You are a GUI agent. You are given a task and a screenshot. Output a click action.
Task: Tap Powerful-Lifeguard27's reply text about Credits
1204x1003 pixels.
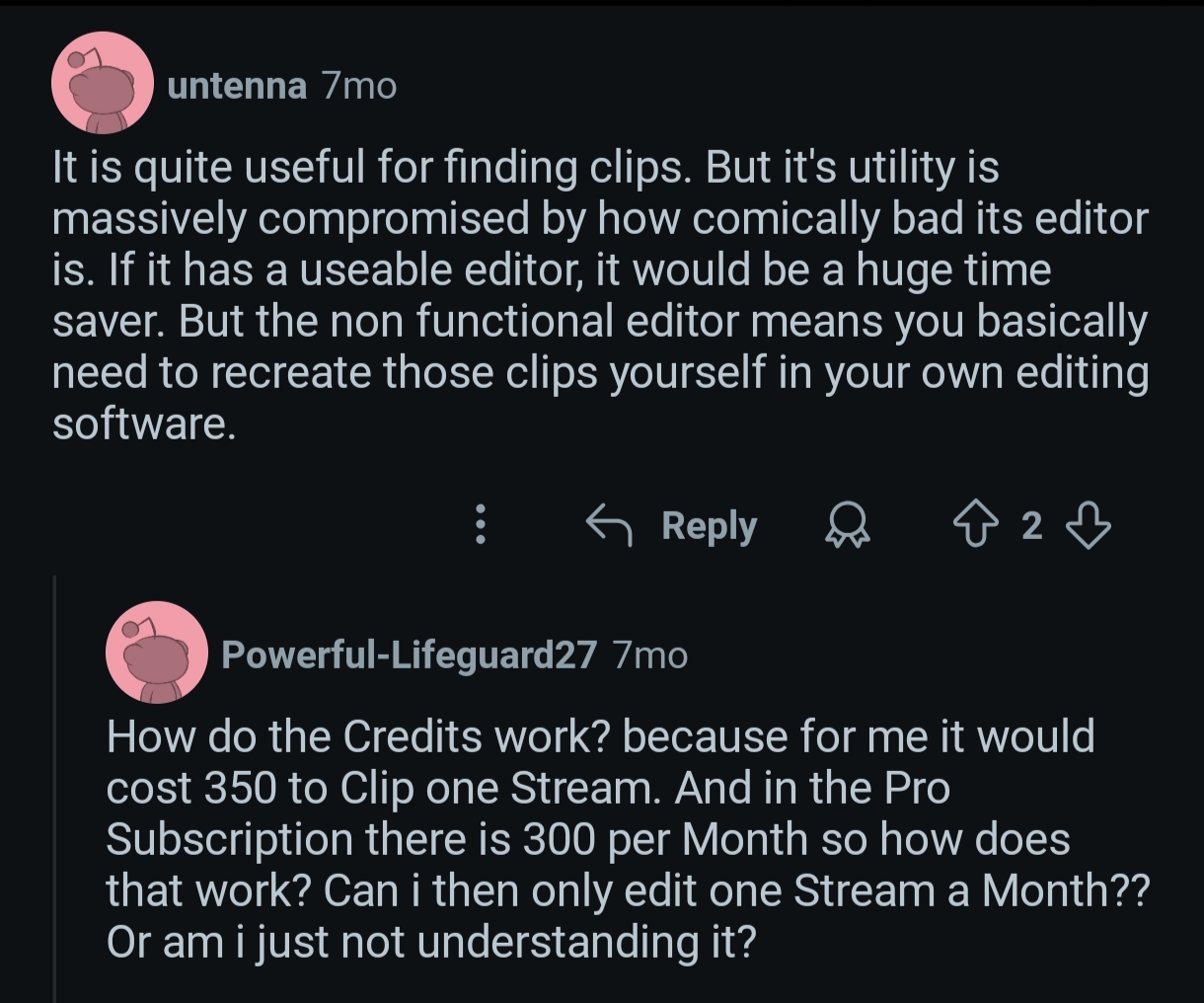(x=628, y=839)
